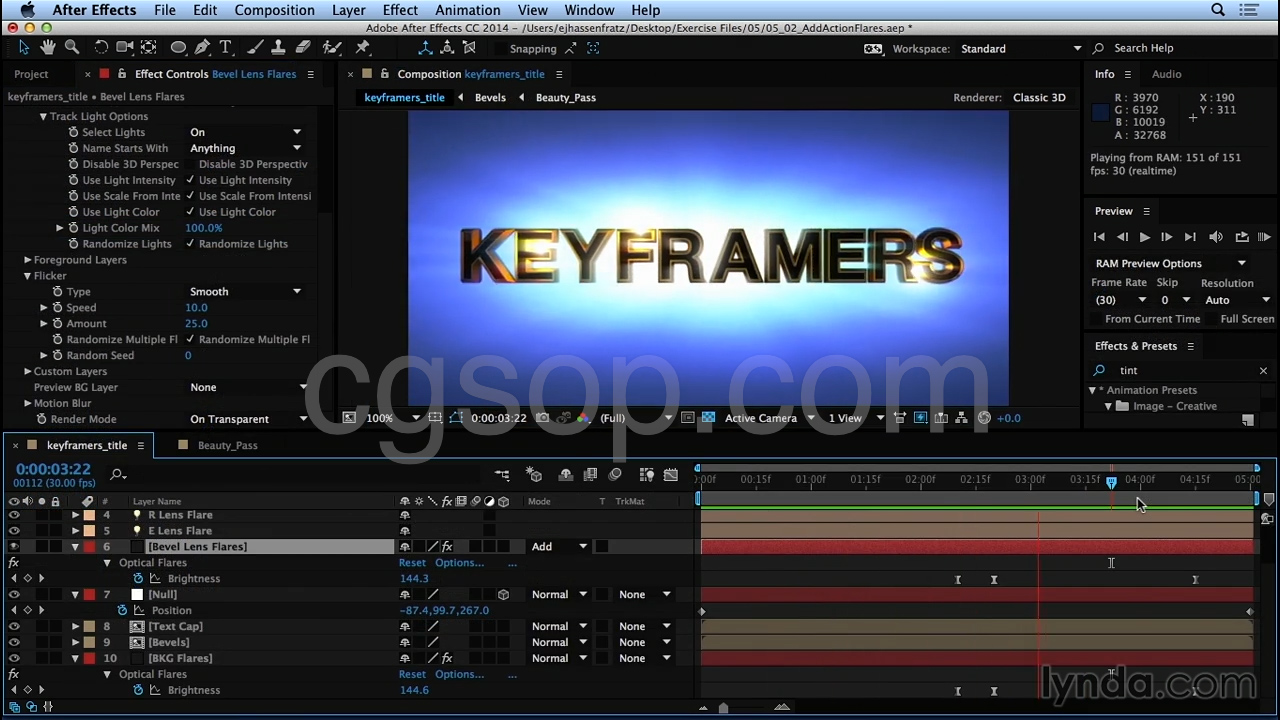Select the Rotation tool

[x=101, y=48]
